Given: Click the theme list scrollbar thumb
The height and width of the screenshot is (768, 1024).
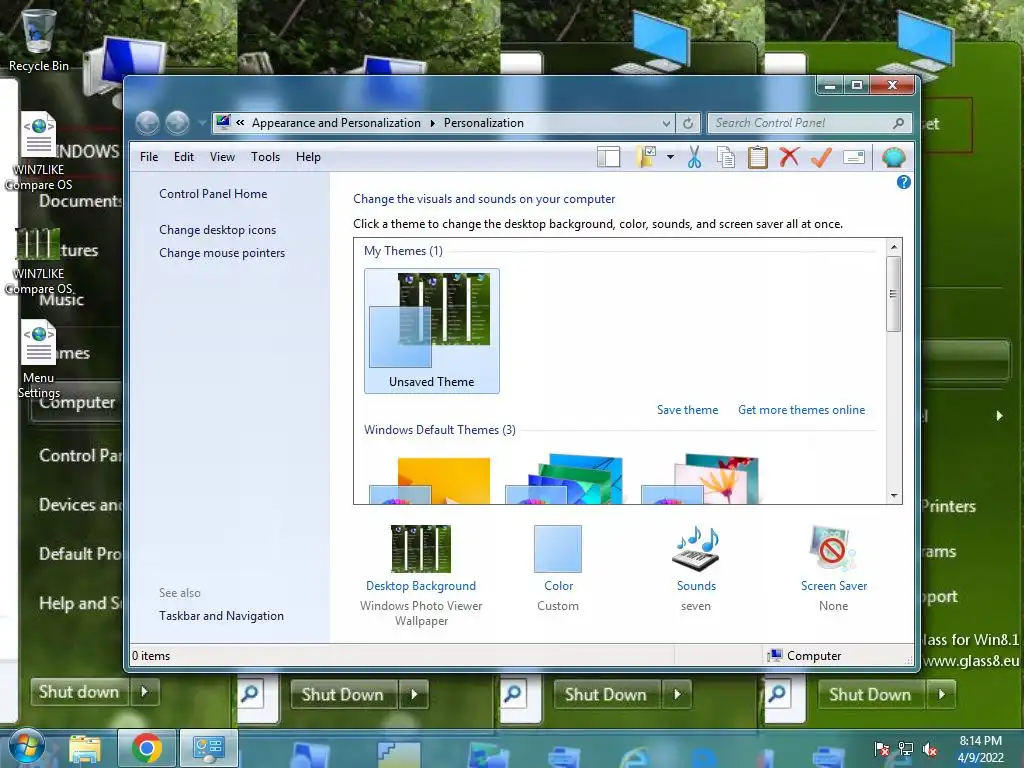Looking at the screenshot, I should point(893,294).
